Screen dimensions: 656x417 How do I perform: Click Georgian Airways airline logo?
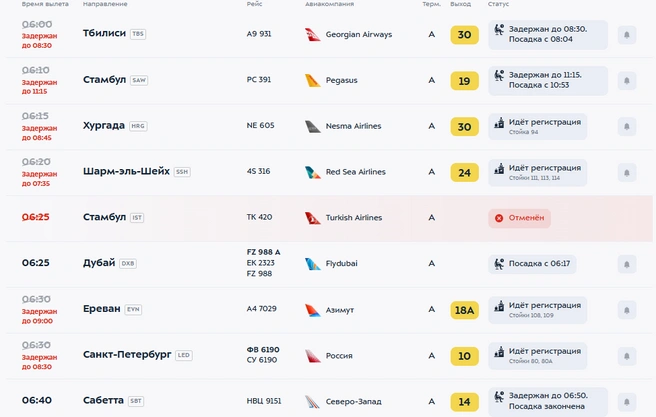[313, 35]
